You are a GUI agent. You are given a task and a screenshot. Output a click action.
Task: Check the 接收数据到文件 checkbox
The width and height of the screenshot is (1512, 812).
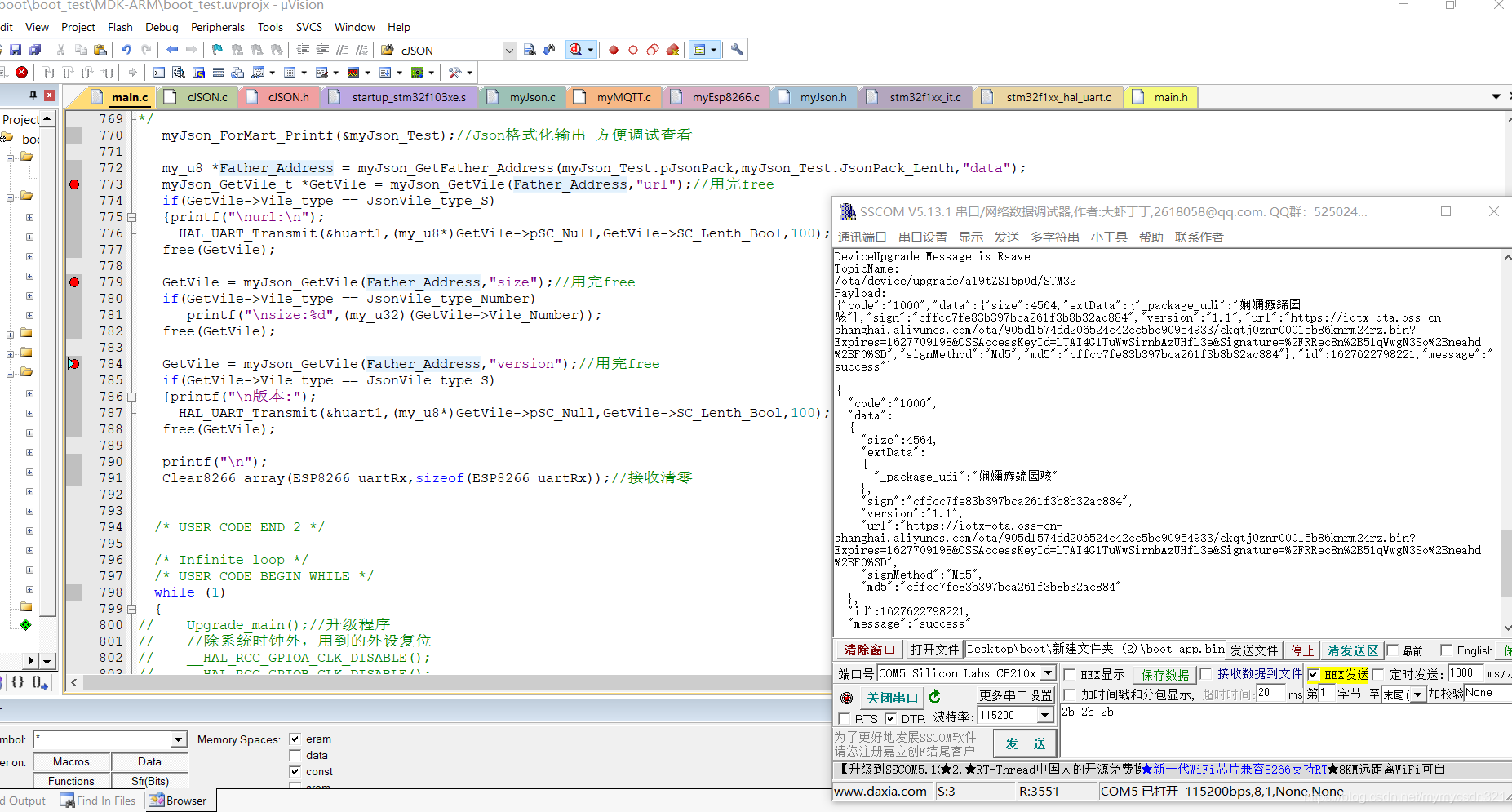tap(1205, 674)
